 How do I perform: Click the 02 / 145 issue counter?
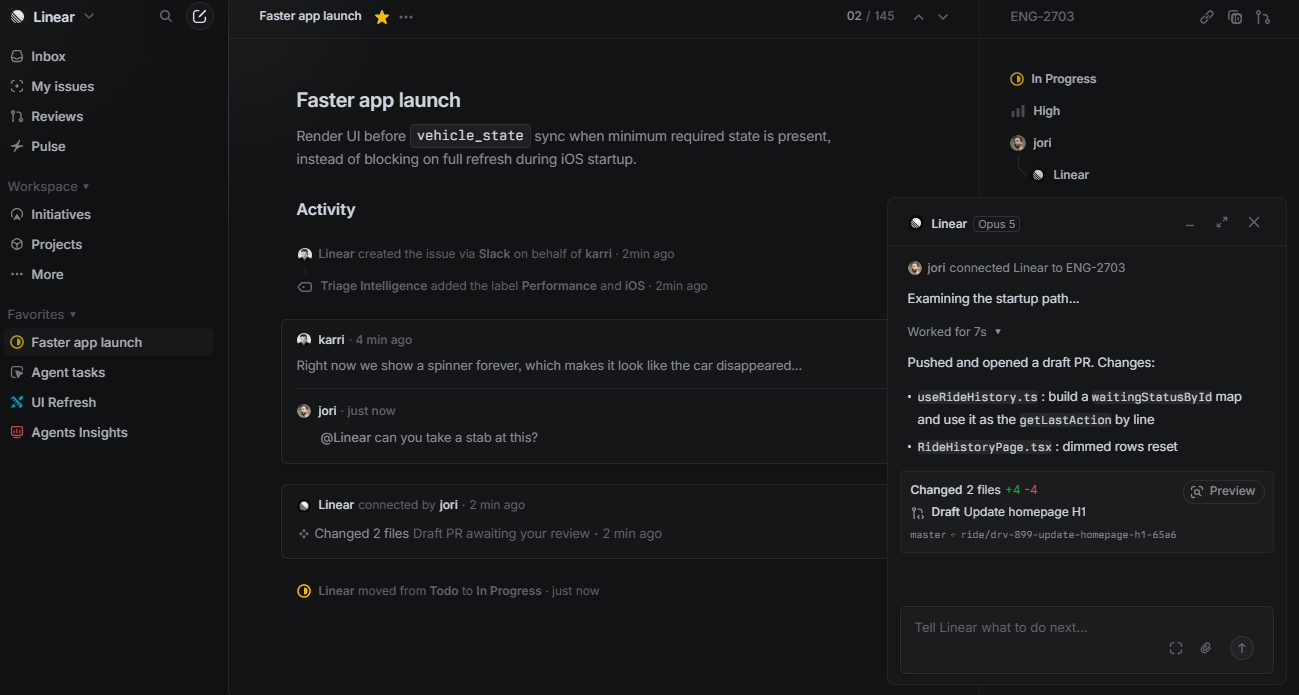870,17
